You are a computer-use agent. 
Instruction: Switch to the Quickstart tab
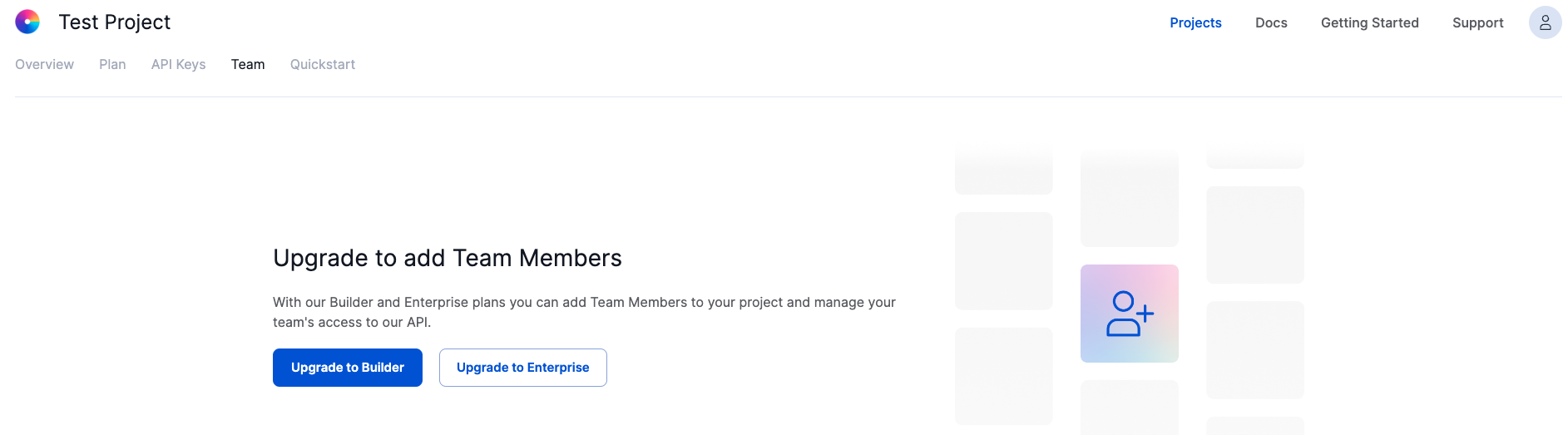click(323, 65)
